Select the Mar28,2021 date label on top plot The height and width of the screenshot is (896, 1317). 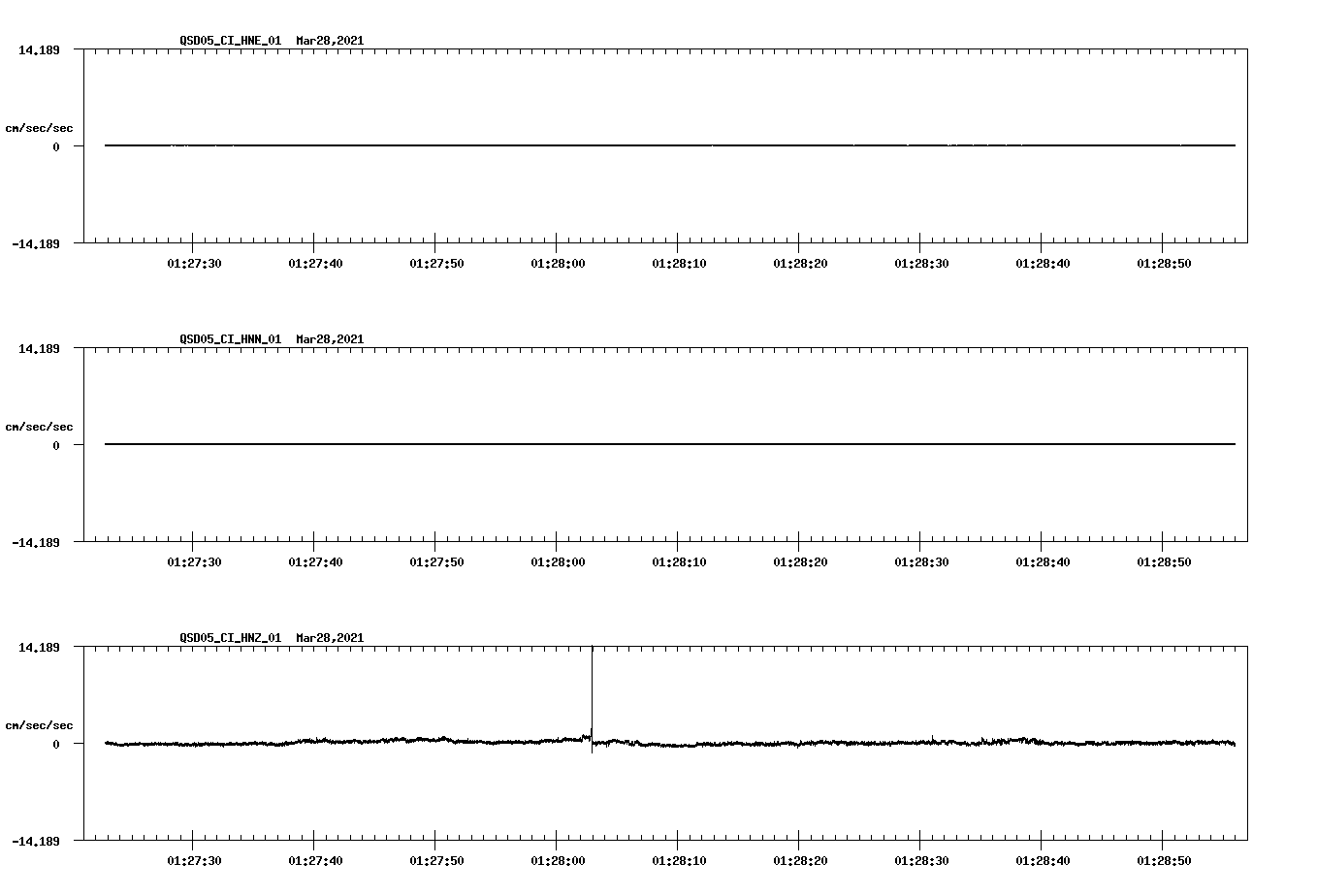tap(328, 41)
